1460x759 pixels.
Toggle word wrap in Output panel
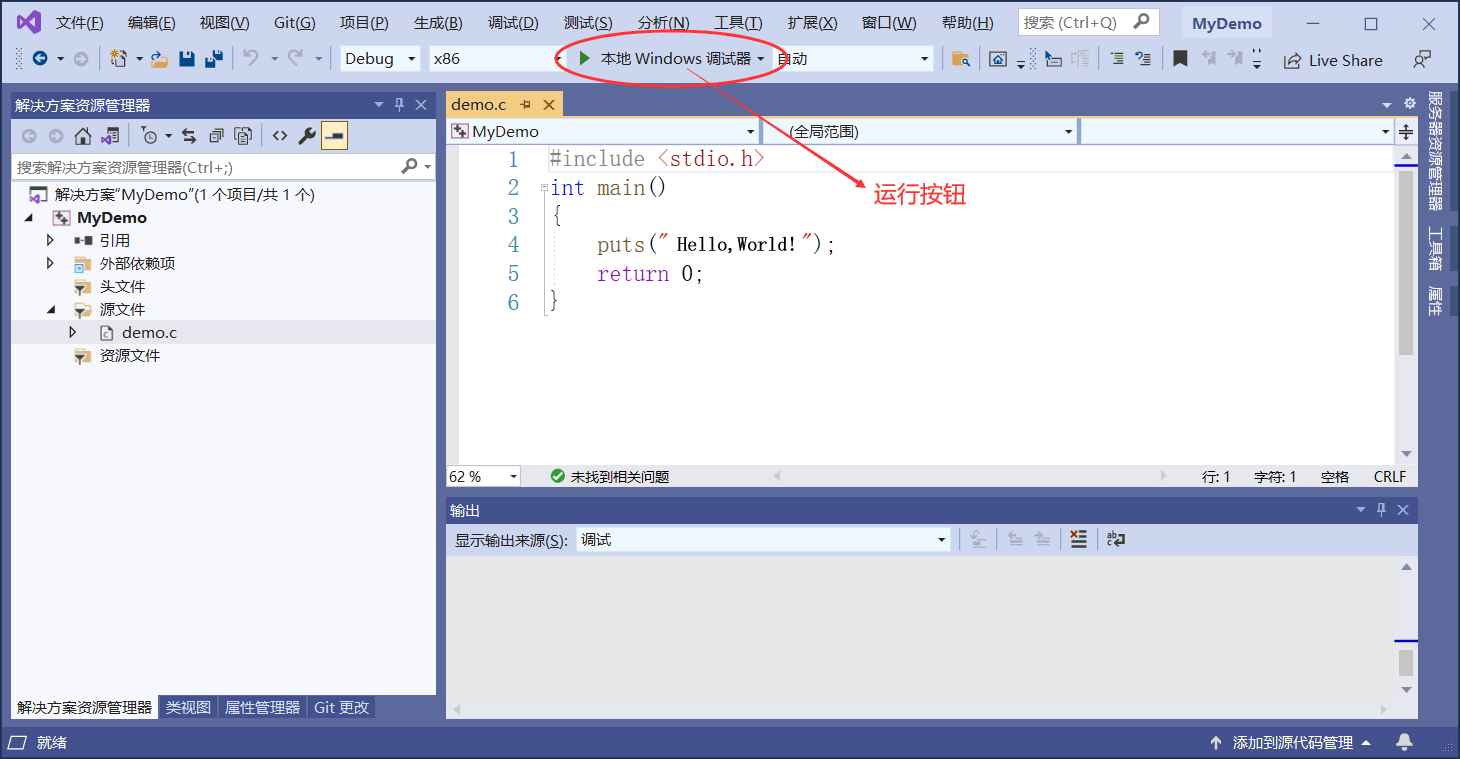tap(1117, 540)
